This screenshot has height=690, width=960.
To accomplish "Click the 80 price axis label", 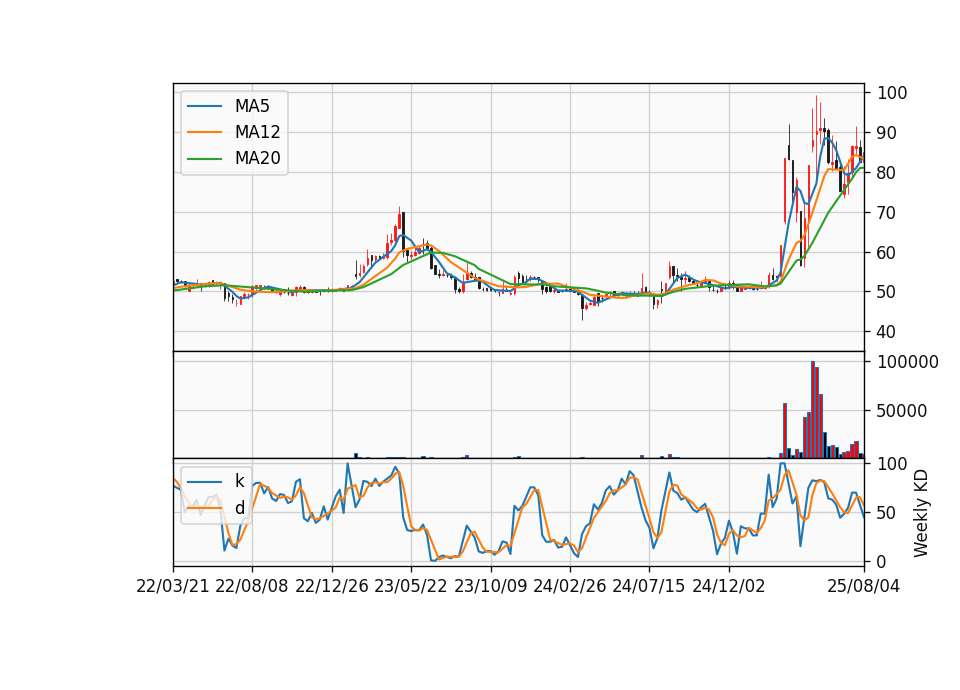I will pos(887,173).
